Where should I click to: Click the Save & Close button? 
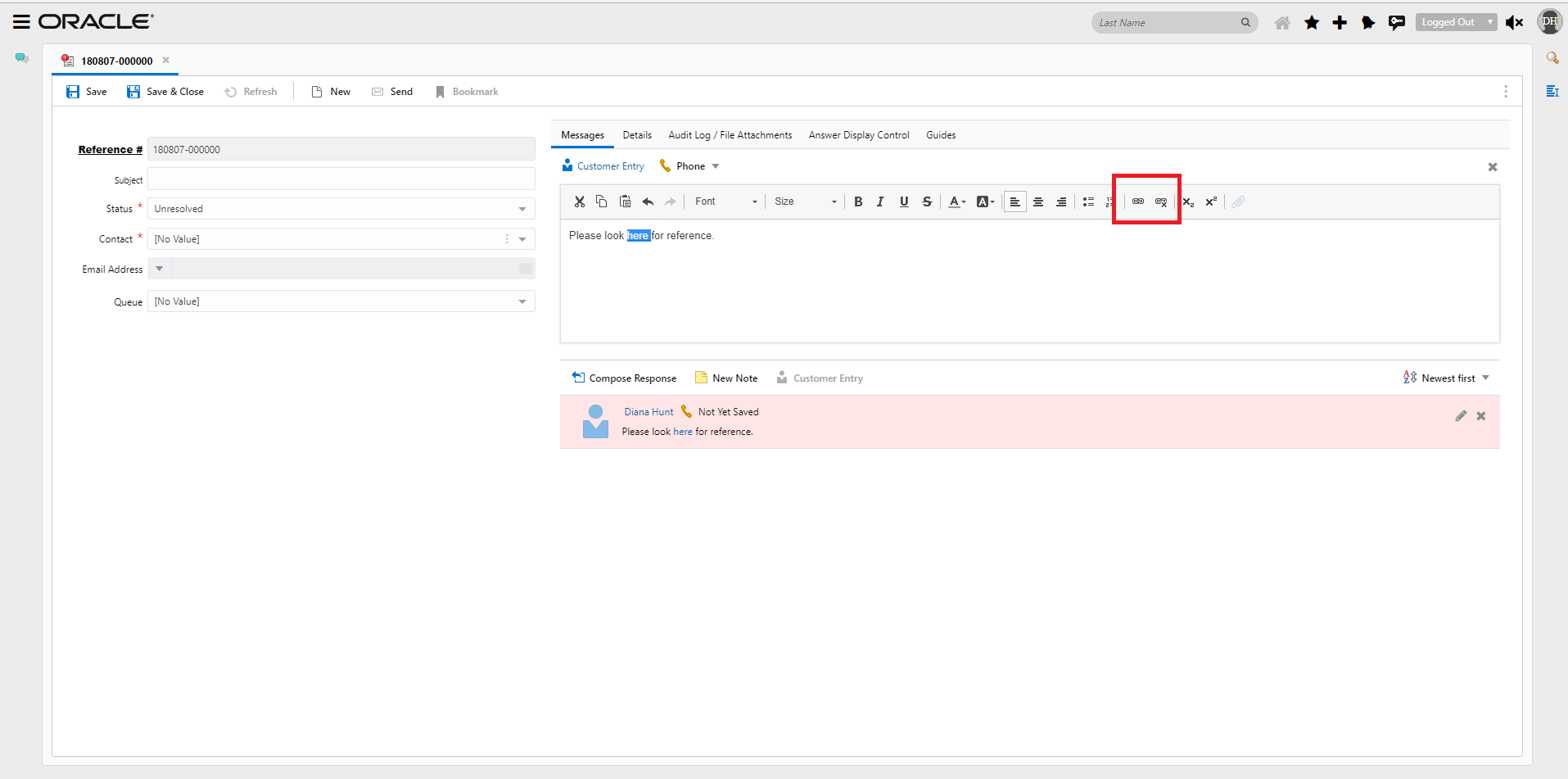click(165, 91)
